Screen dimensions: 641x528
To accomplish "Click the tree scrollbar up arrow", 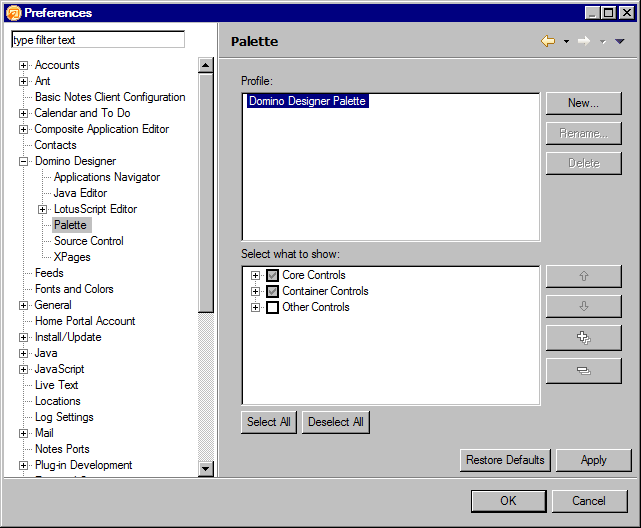I will (206, 65).
